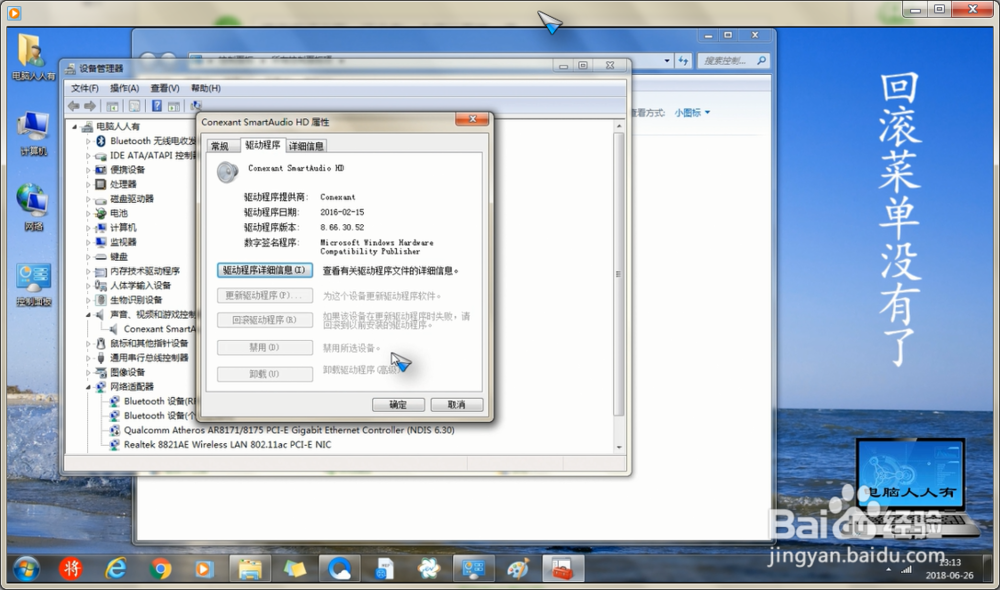1000x590 pixels.
Task: Open the yellow sticky notes taskbar icon
Action: click(294, 568)
